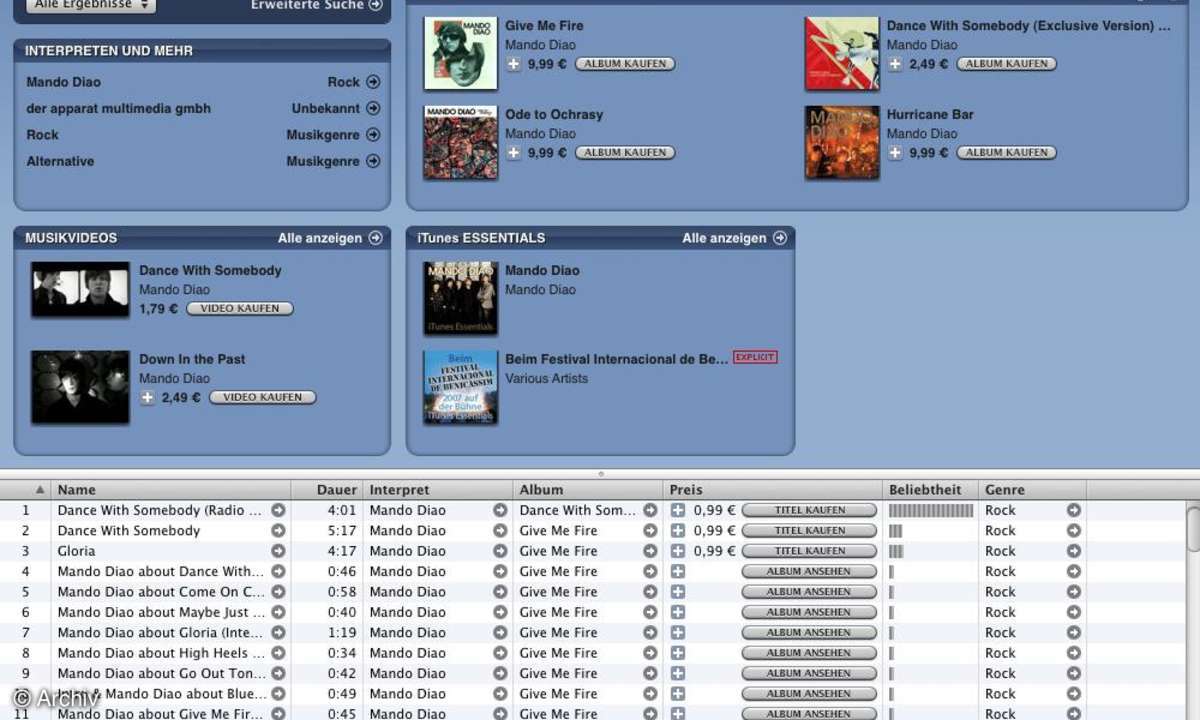Image resolution: width=1200 pixels, height=720 pixels.
Task: Open Hurricane Bar album cover
Action: click(842, 143)
